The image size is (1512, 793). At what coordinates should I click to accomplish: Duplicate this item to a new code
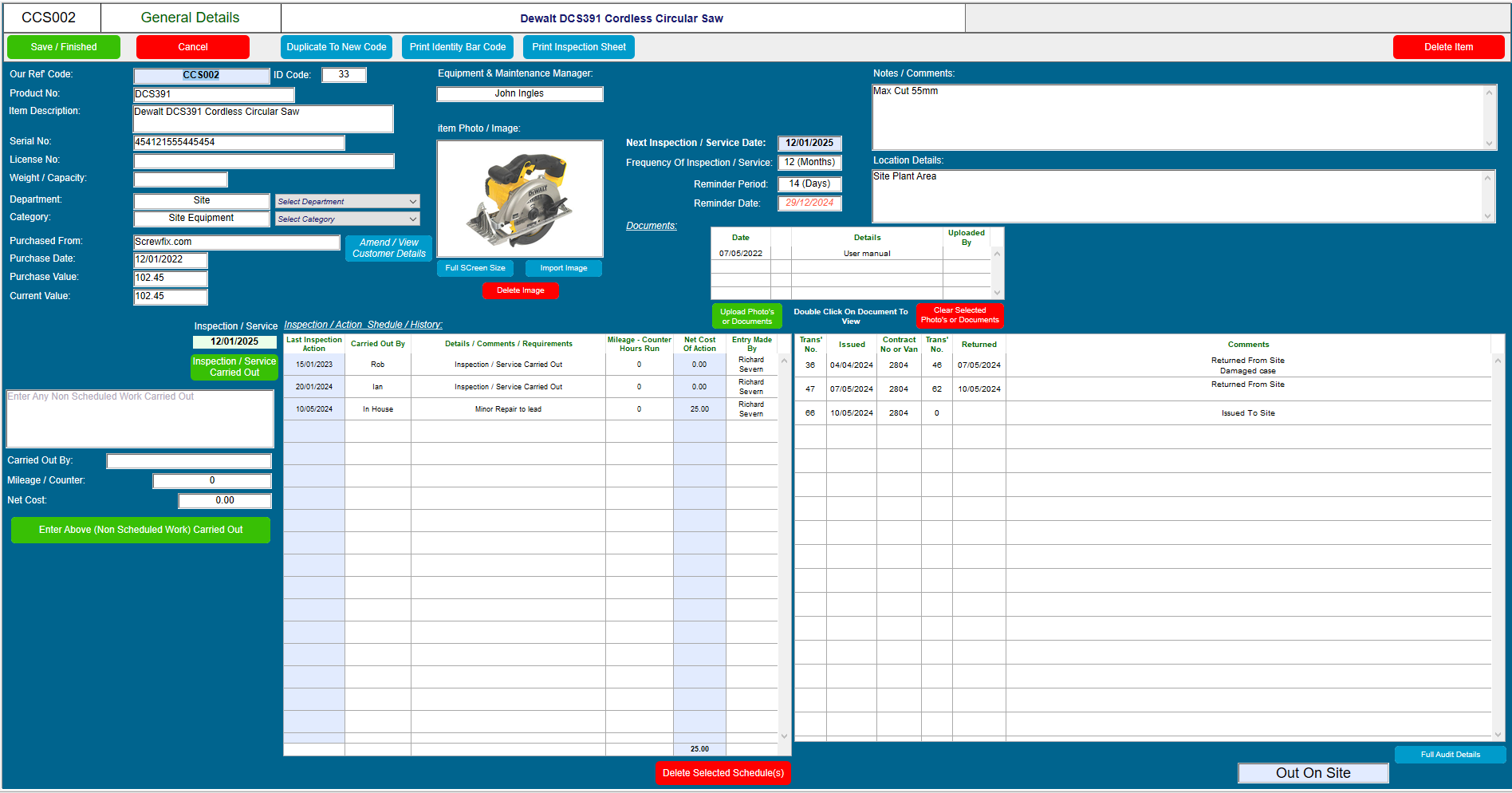click(x=336, y=46)
